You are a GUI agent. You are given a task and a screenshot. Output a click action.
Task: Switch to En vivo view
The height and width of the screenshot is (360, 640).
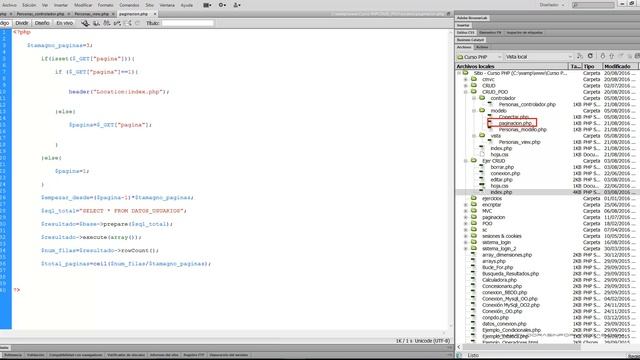(64, 23)
